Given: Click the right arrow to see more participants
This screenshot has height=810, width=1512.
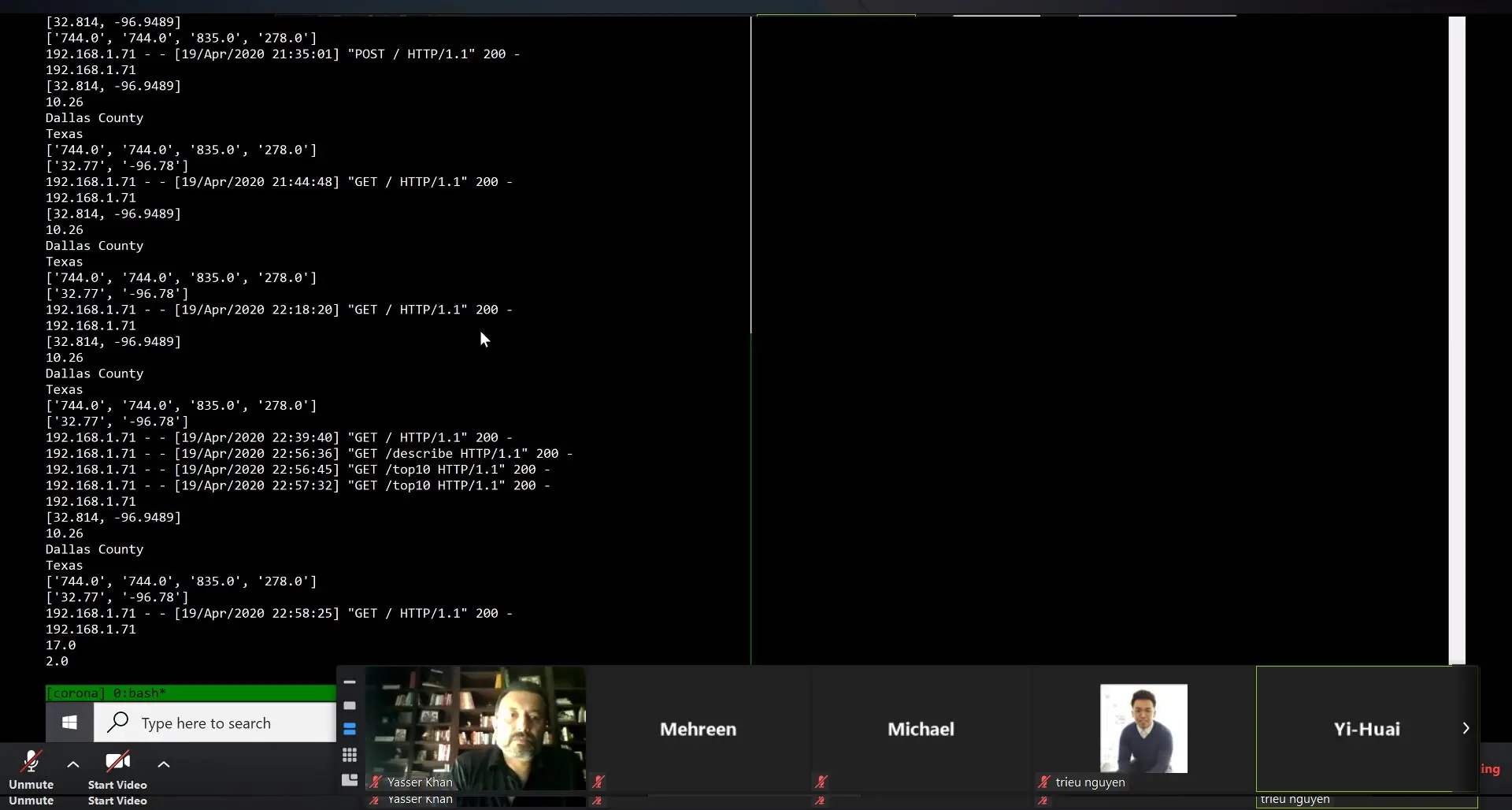Looking at the screenshot, I should [1466, 728].
